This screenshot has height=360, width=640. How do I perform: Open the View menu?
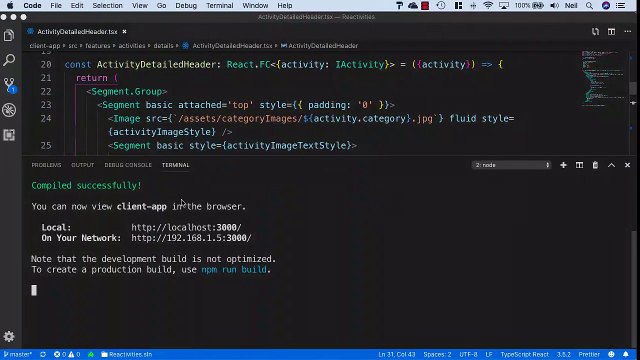[140, 6]
